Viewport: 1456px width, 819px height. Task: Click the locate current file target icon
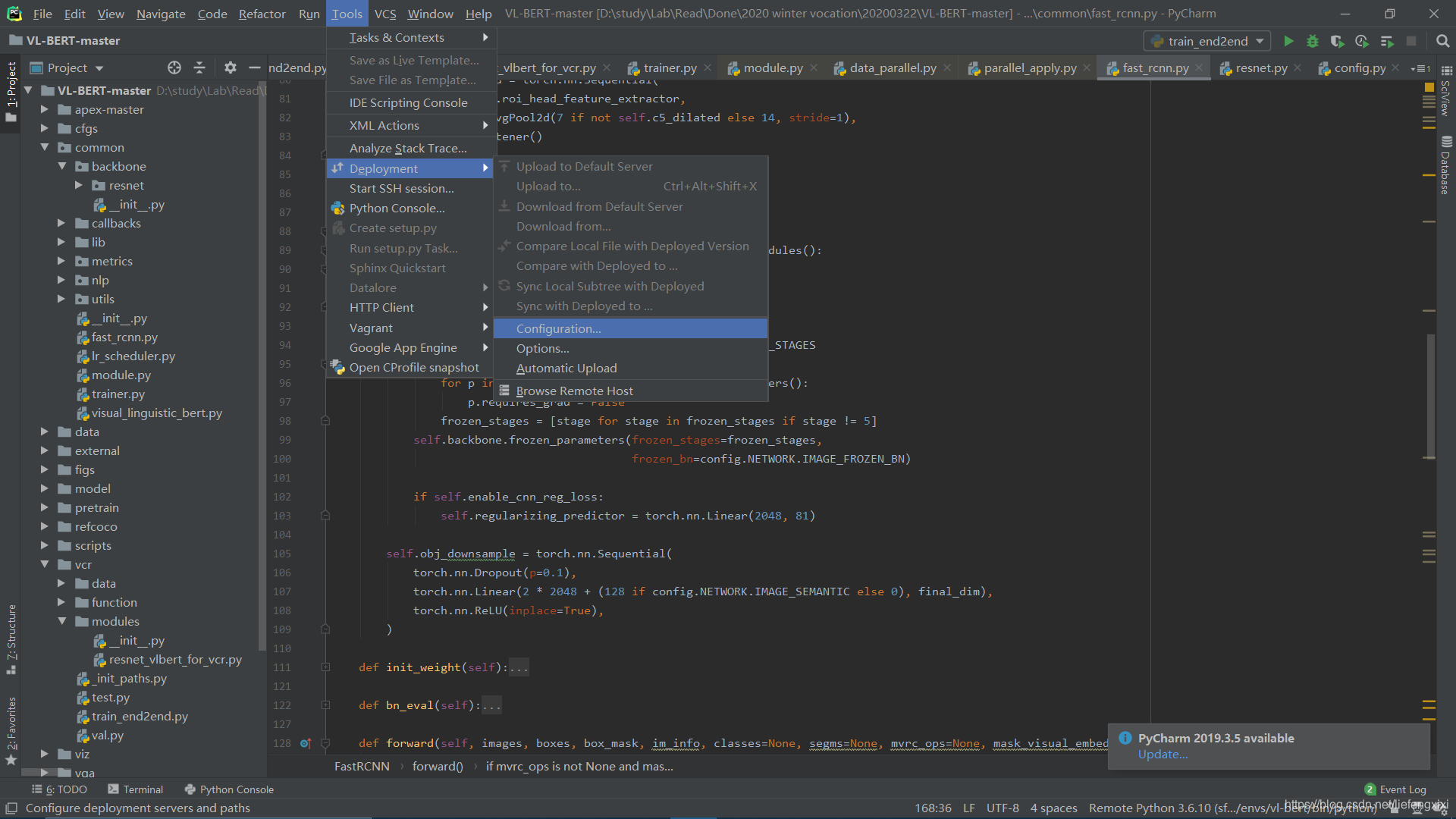pyautogui.click(x=174, y=67)
